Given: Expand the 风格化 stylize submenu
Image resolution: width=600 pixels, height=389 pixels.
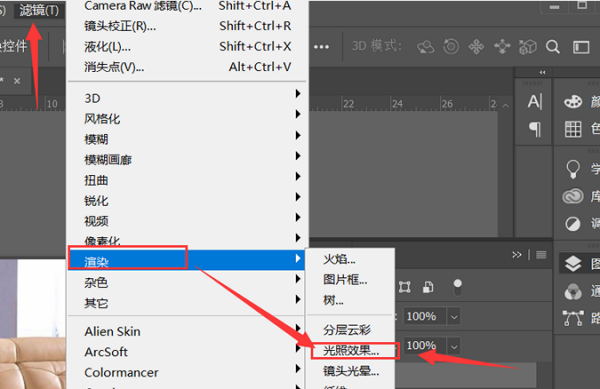Looking at the screenshot, I should (188, 119).
